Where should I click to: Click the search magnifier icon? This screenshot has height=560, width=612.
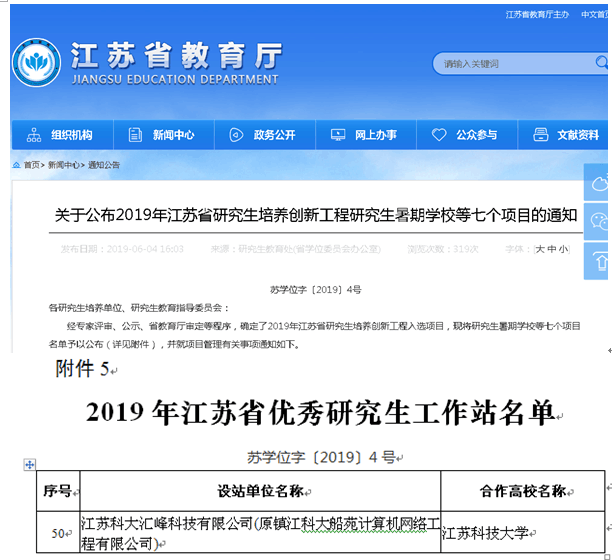(x=601, y=62)
